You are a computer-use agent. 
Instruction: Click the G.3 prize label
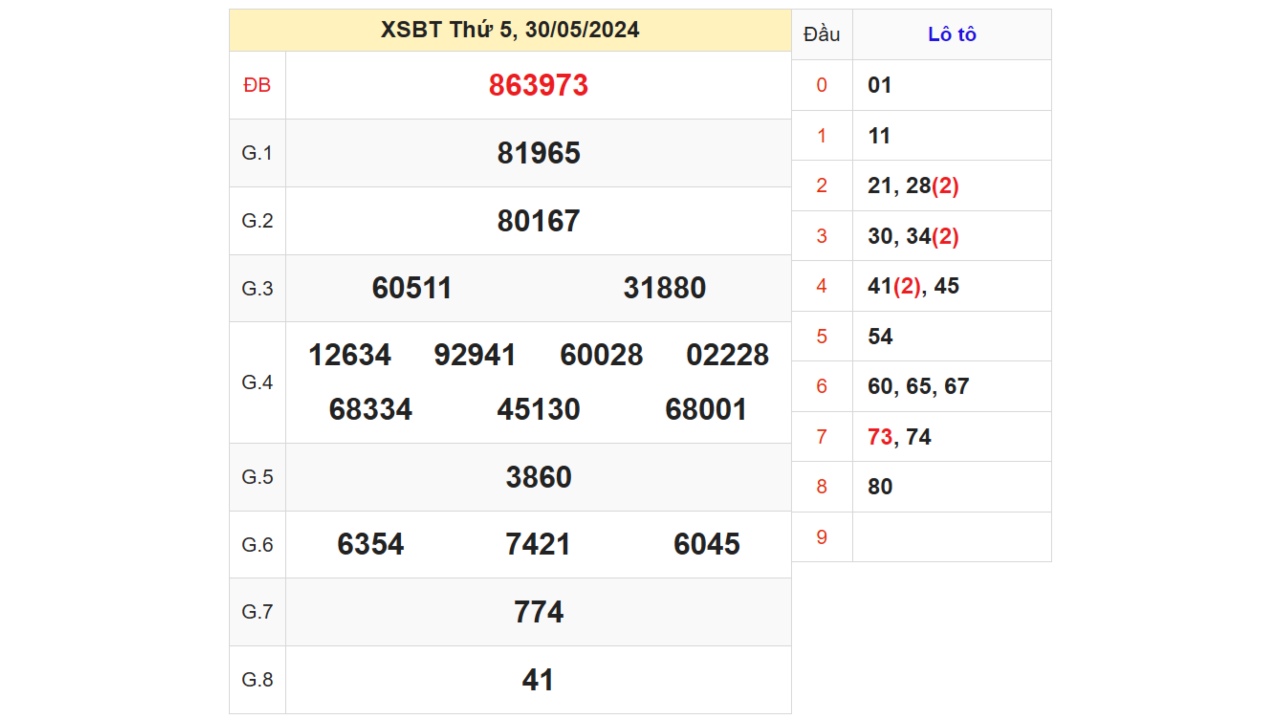(x=257, y=288)
